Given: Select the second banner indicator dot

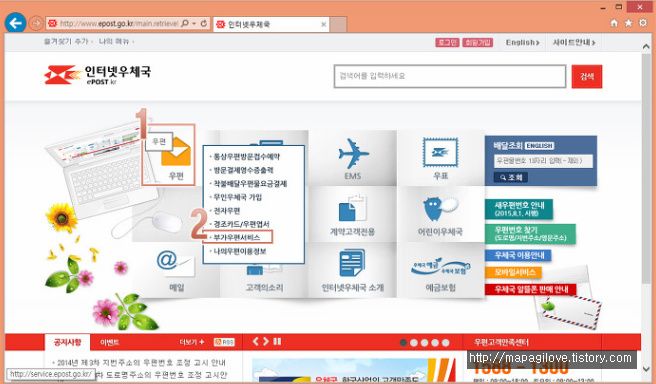Looking at the screenshot, I should (x=414, y=343).
